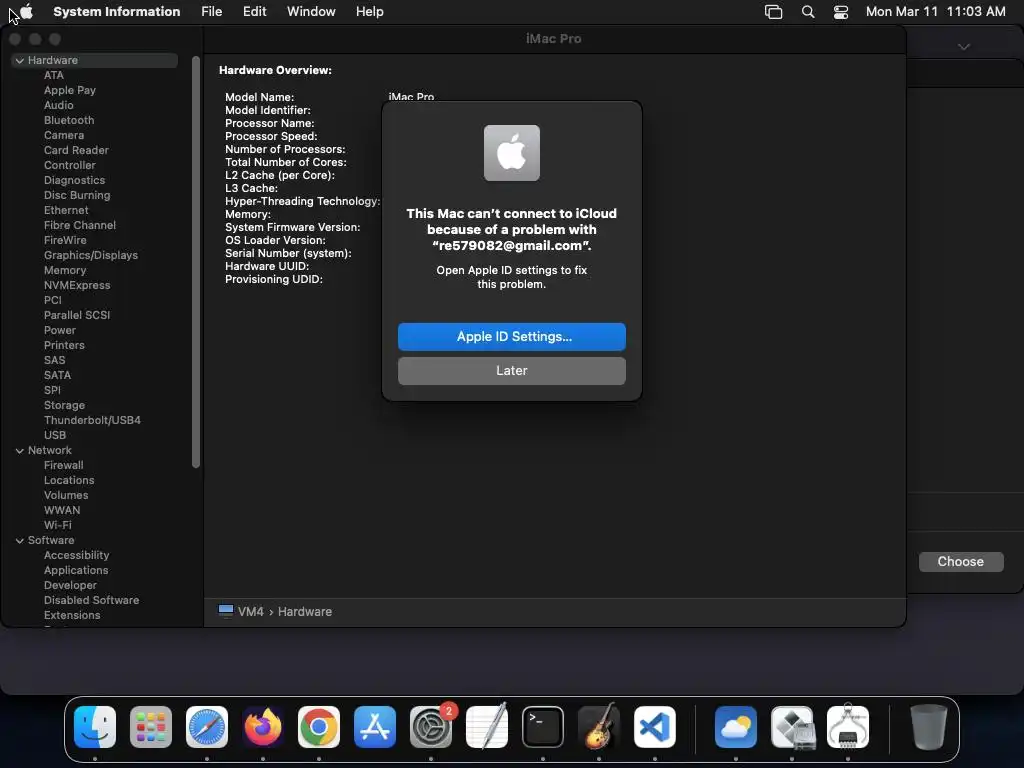Click Apple ID Settings button
The image size is (1024, 768).
(512, 336)
